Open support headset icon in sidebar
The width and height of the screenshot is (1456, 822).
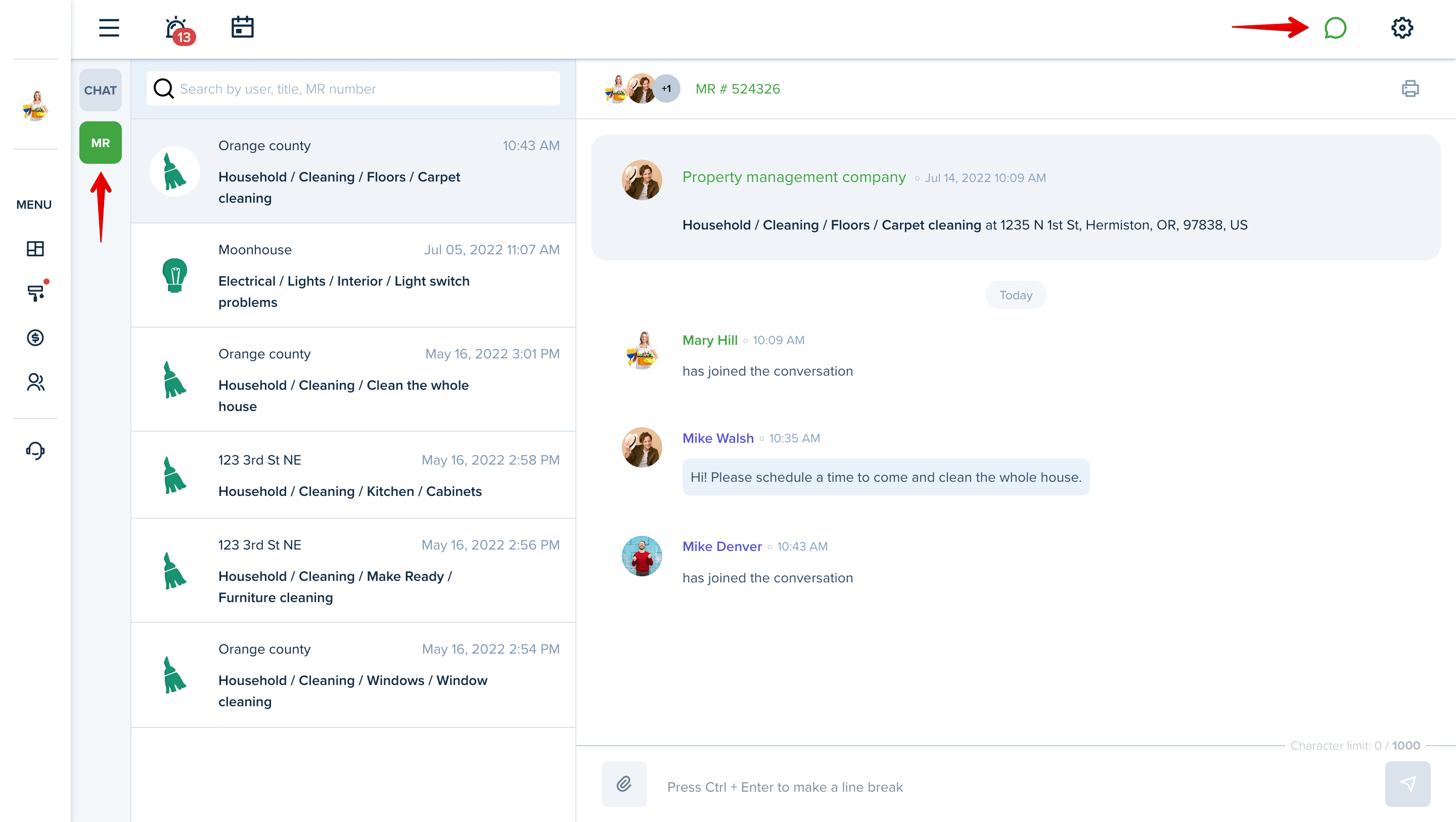pyautogui.click(x=35, y=450)
